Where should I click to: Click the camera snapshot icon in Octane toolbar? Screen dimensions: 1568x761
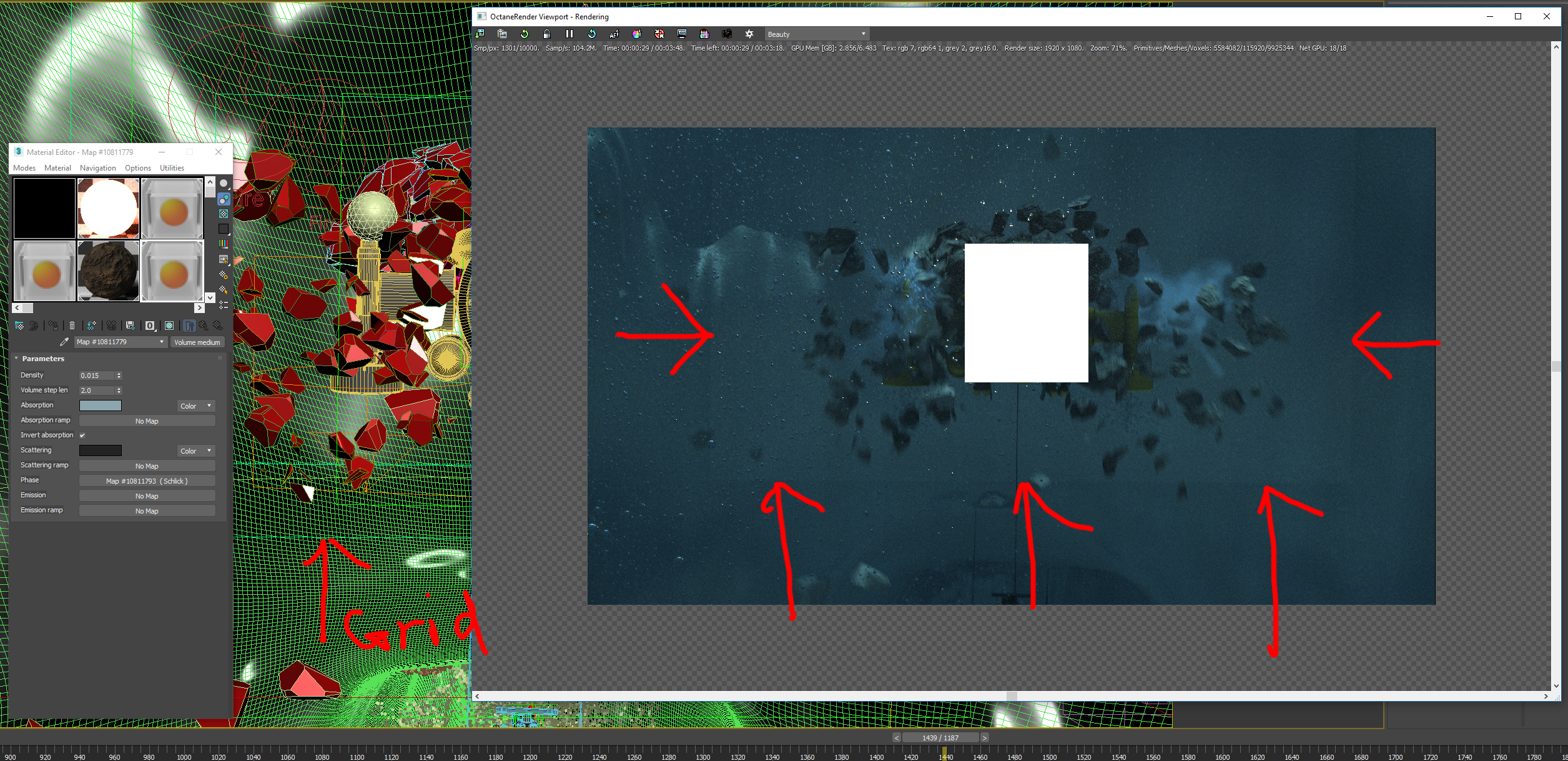click(727, 34)
